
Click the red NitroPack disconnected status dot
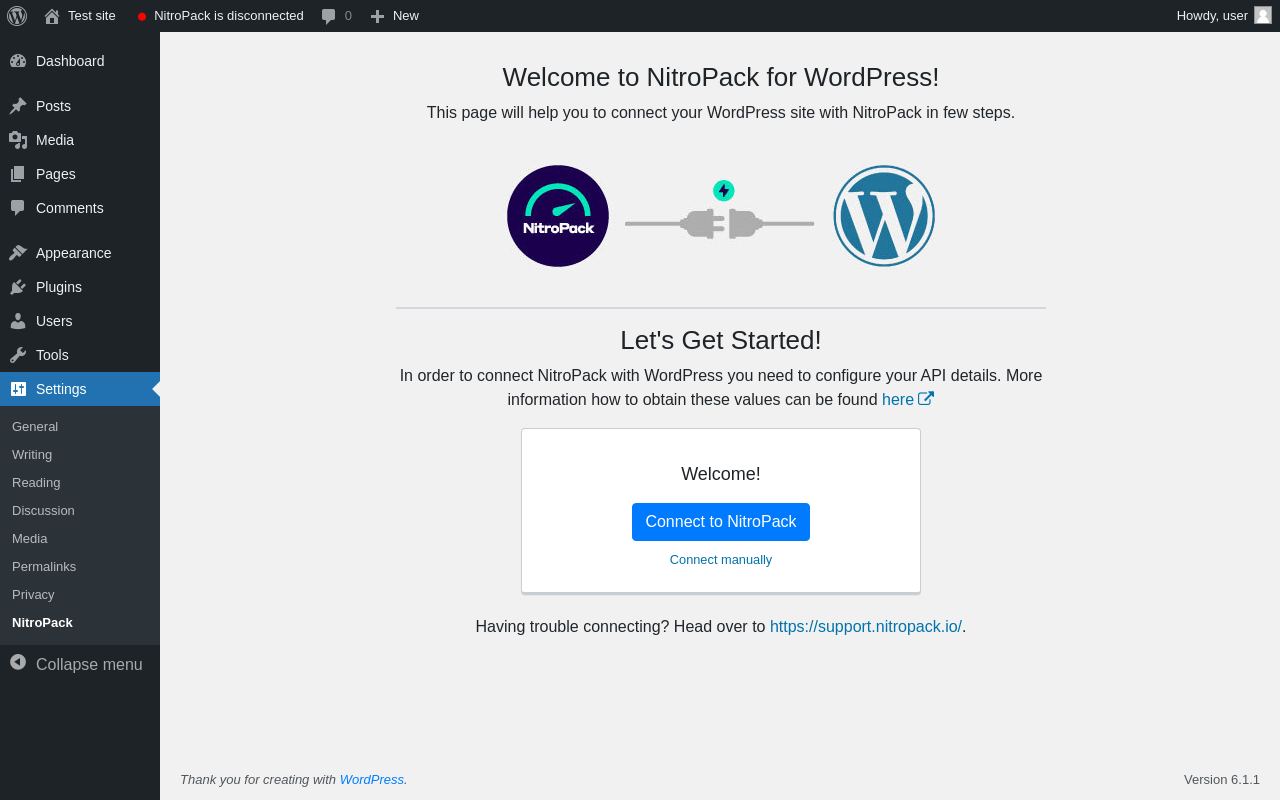pos(142,16)
